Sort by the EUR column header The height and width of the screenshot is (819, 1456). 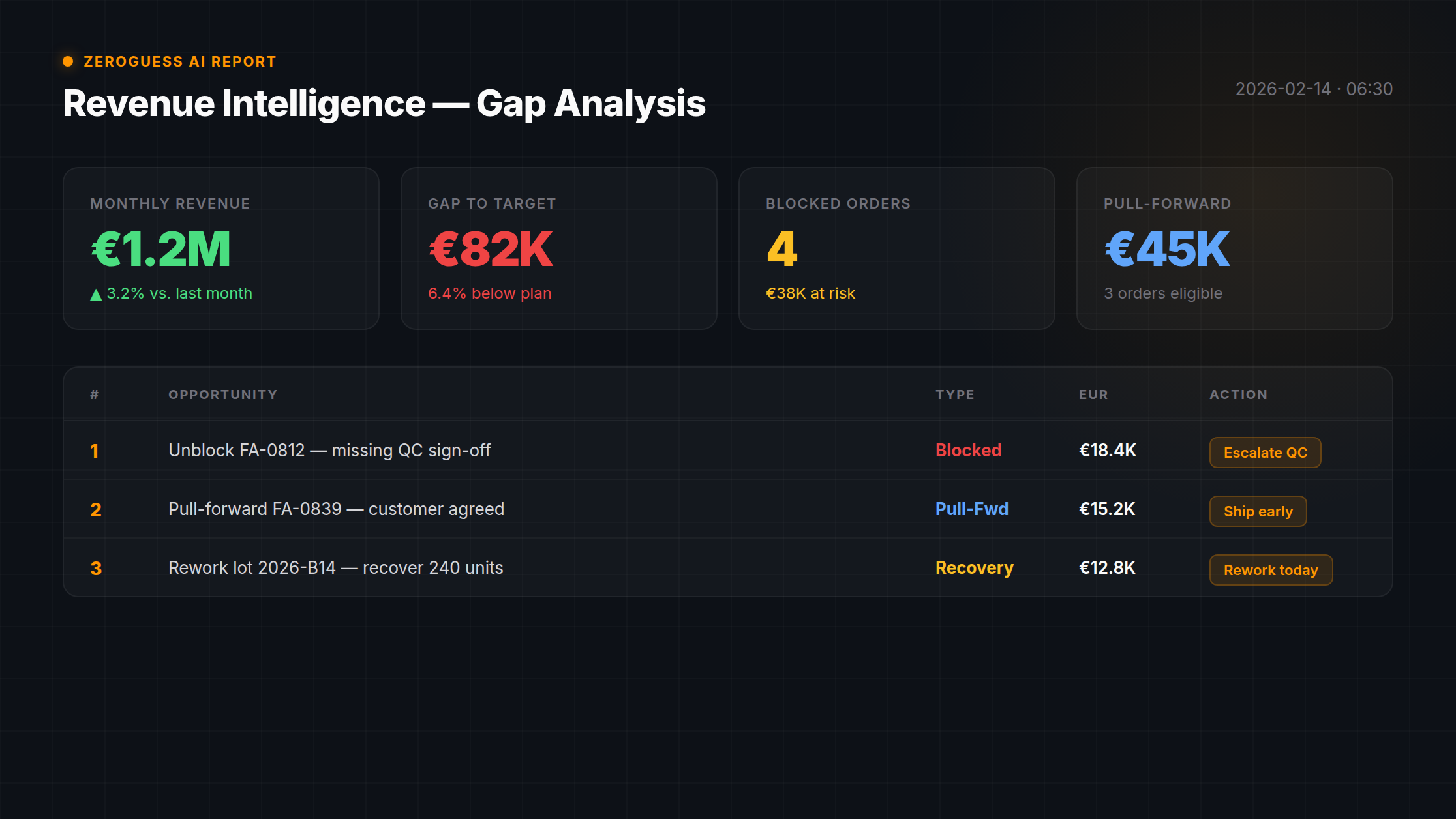click(x=1092, y=394)
